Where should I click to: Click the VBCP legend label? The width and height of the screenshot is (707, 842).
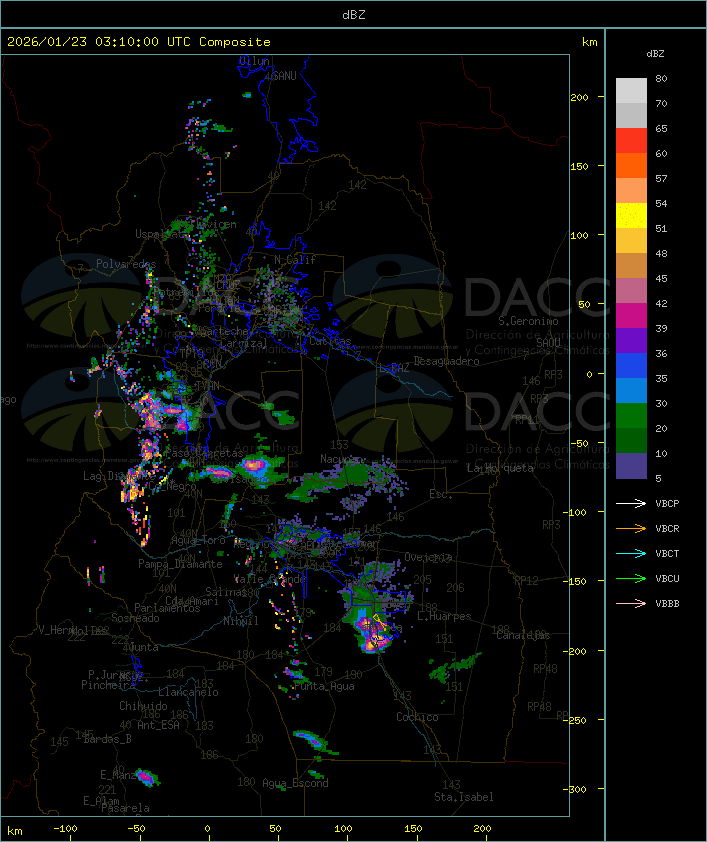coord(667,504)
